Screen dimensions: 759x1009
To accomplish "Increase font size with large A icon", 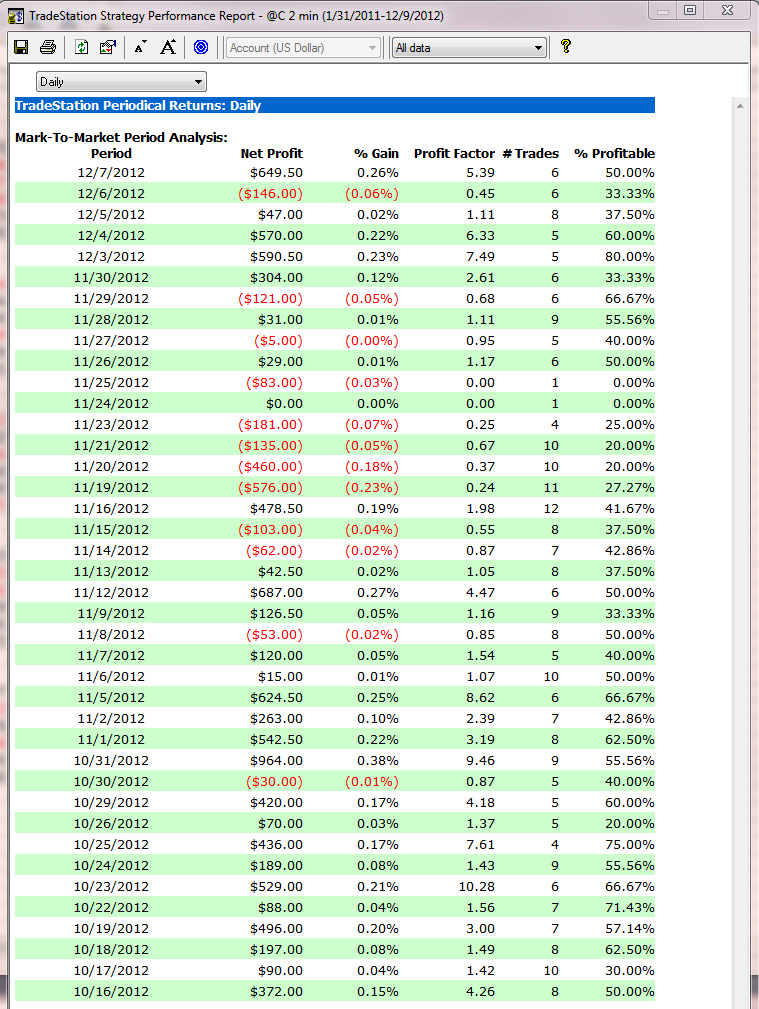I will point(168,47).
